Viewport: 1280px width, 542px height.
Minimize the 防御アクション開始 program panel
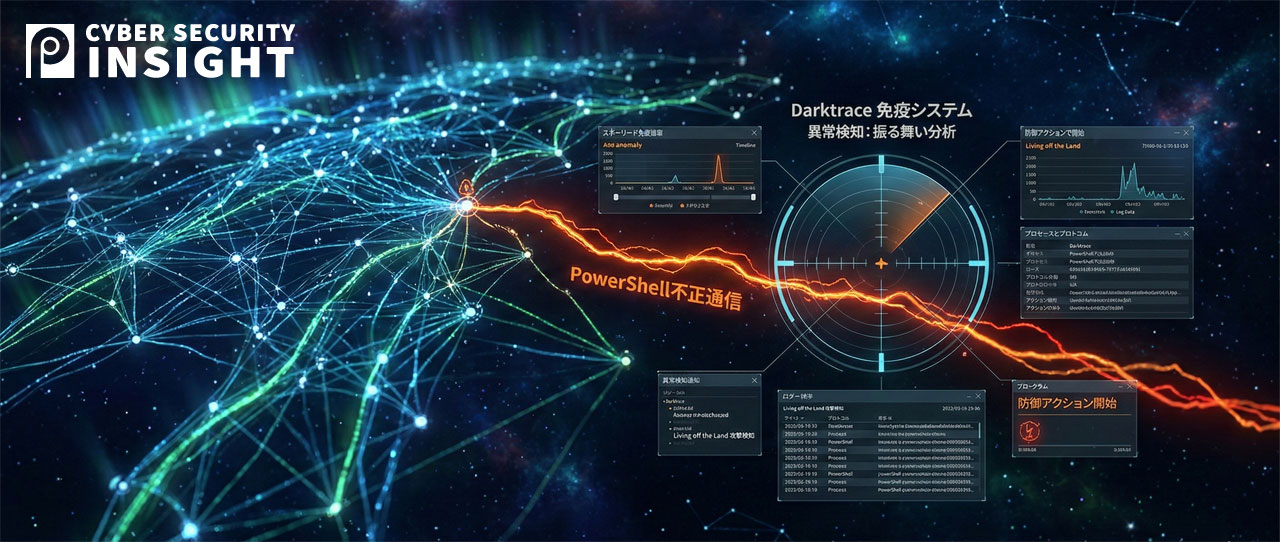pos(1120,387)
